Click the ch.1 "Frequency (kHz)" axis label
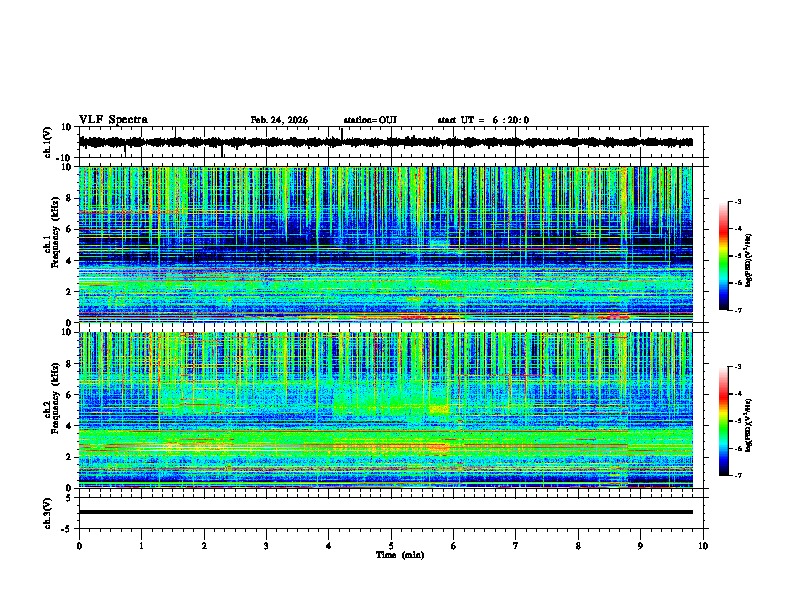The height and width of the screenshot is (612, 792). 55,233
